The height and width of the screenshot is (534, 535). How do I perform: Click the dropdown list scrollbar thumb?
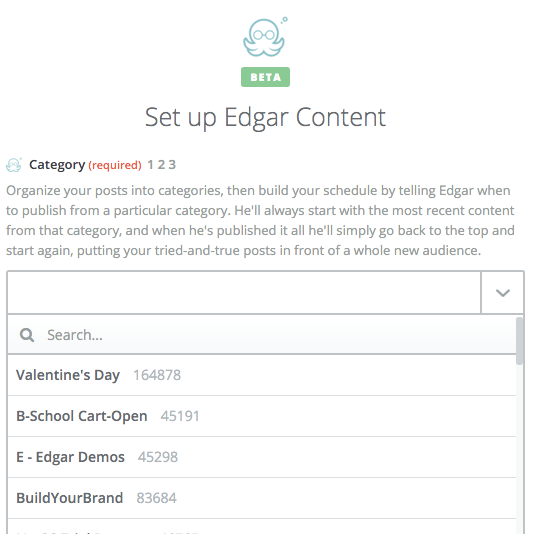tap(519, 341)
